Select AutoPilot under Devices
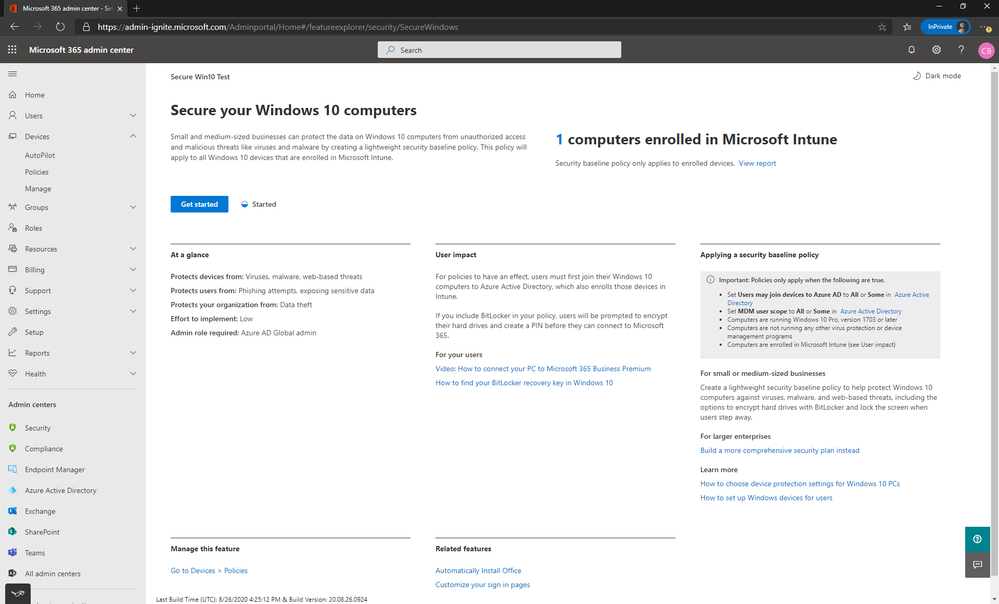Screen dimensions: 999x604 click(40, 155)
